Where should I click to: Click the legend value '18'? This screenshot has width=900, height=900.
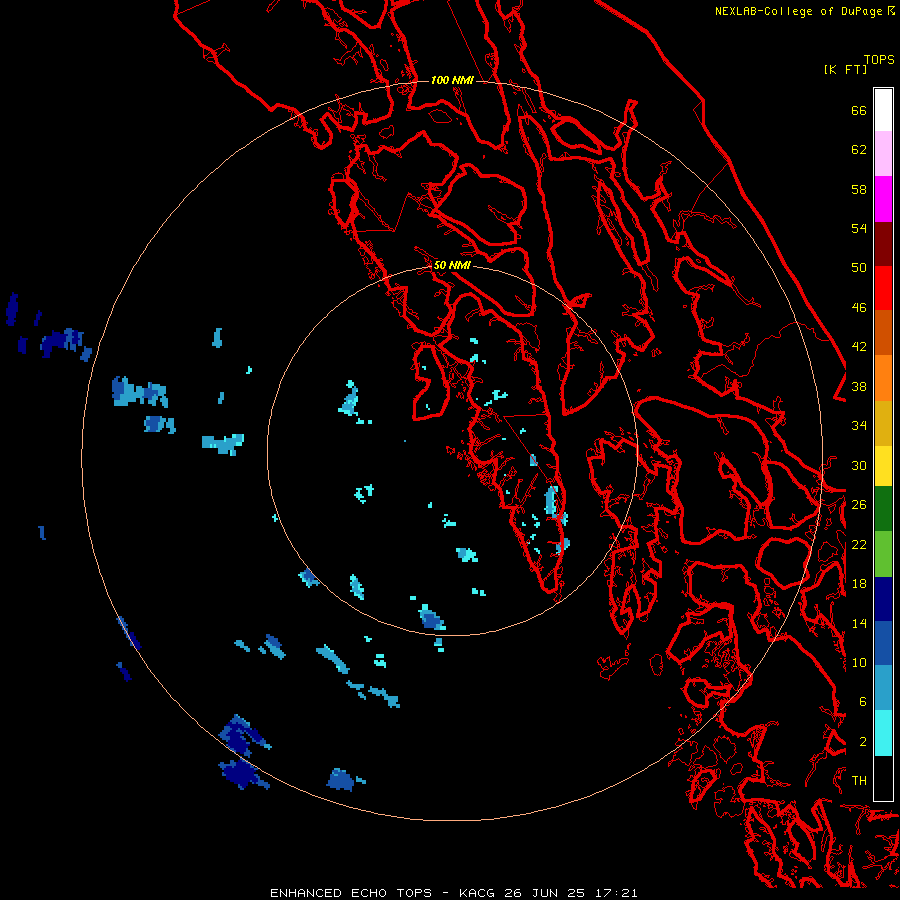[x=859, y=584]
